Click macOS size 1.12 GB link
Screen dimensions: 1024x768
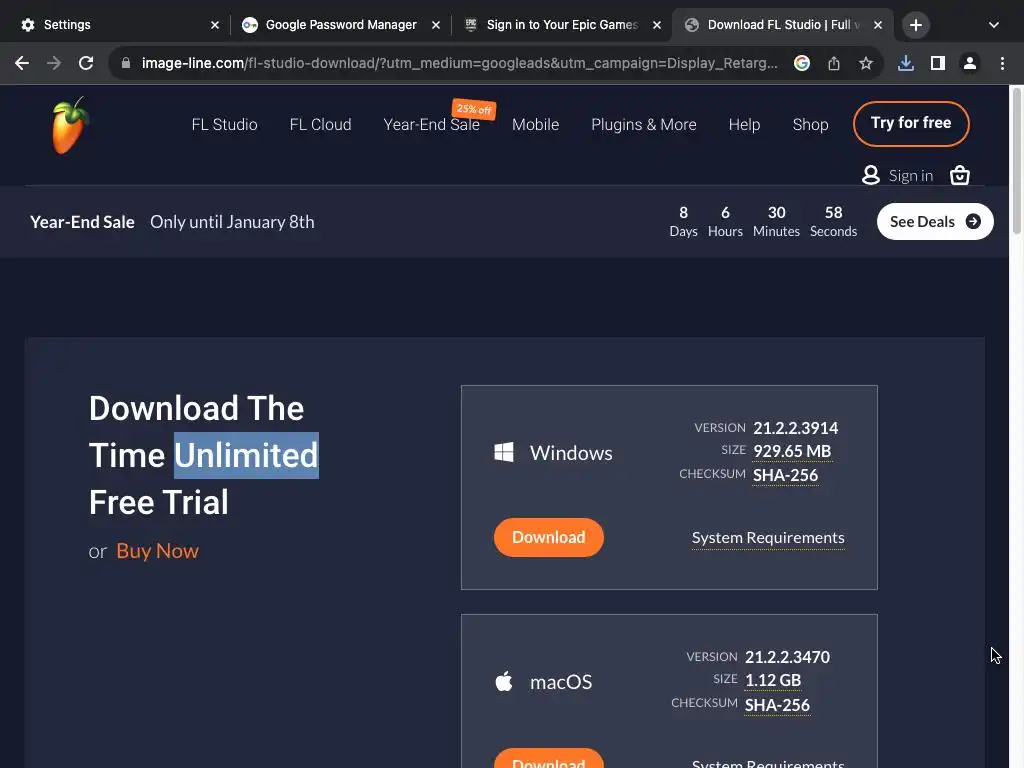(773, 680)
